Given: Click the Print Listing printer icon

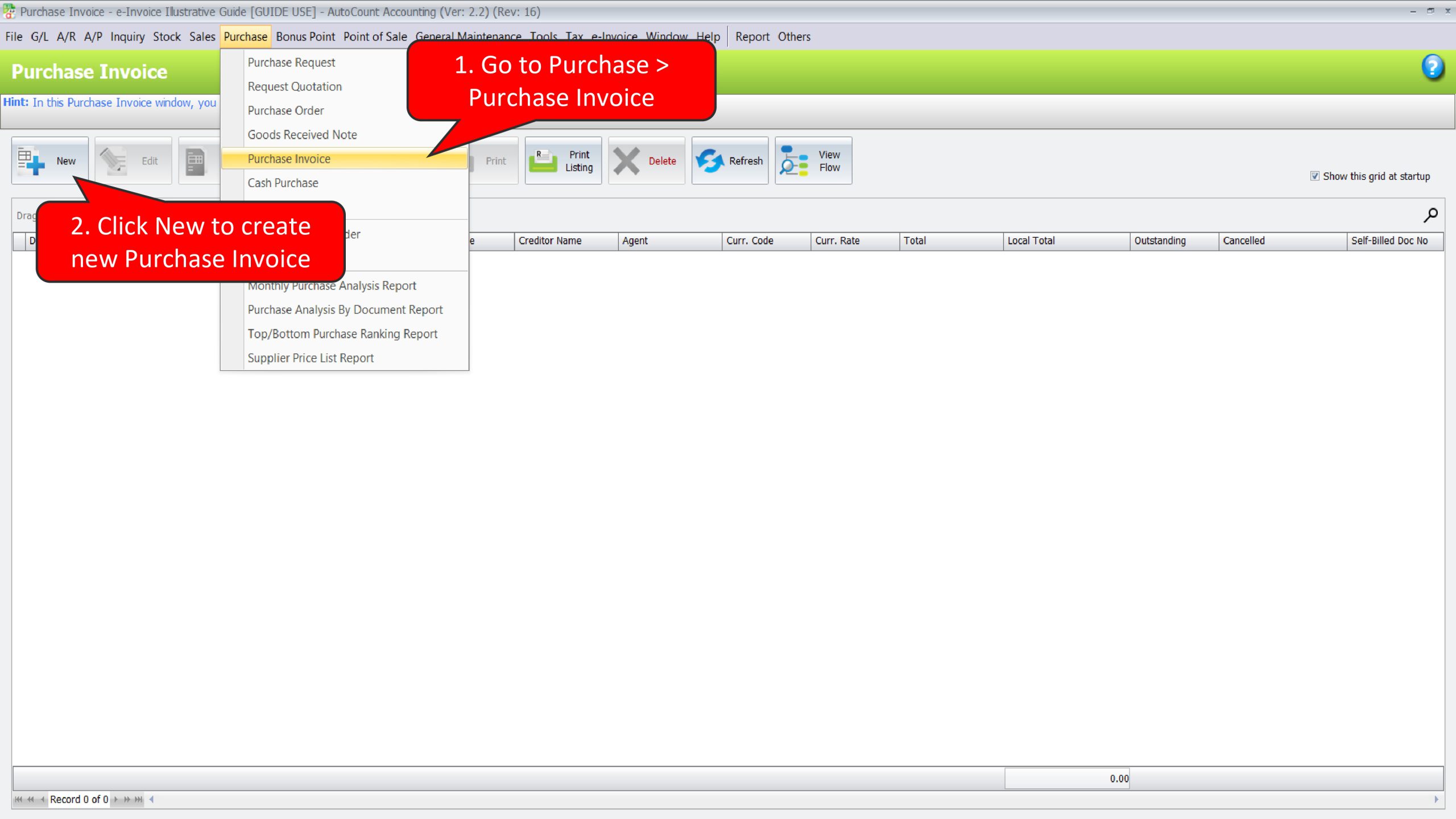Looking at the screenshot, I should (x=543, y=161).
